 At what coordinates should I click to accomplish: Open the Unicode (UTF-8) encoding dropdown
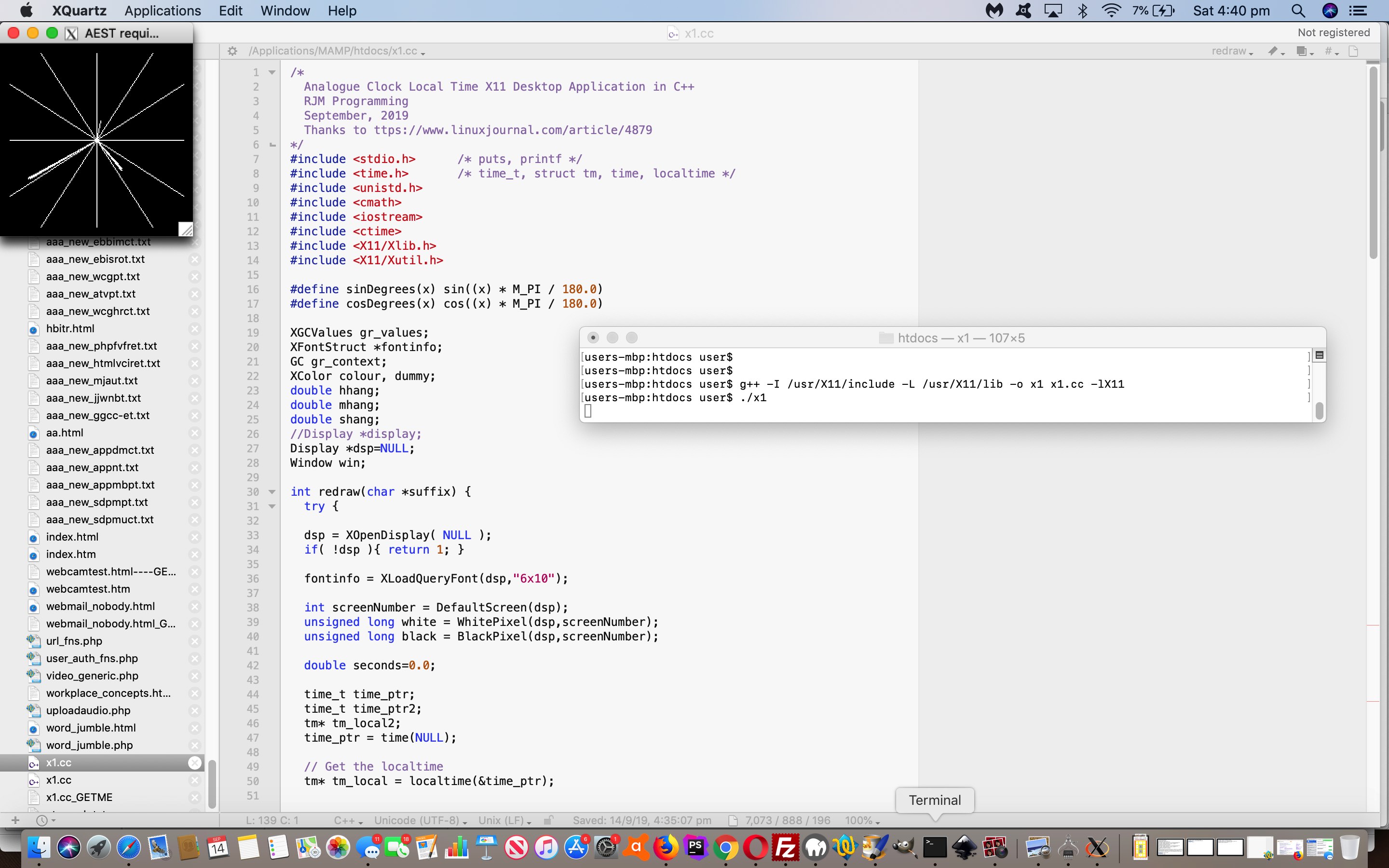[x=420, y=820]
